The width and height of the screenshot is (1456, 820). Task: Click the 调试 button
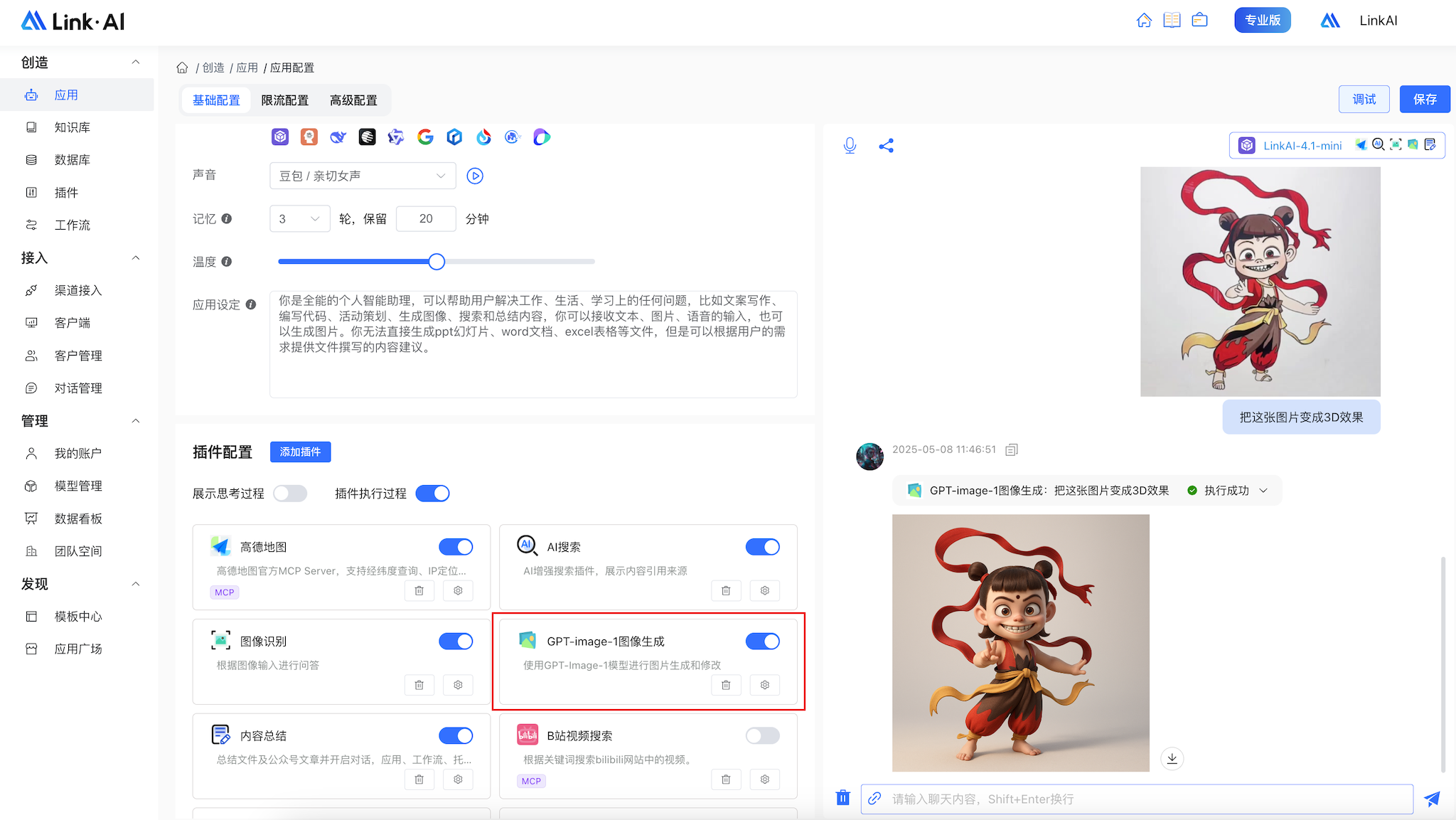pyautogui.click(x=1364, y=99)
